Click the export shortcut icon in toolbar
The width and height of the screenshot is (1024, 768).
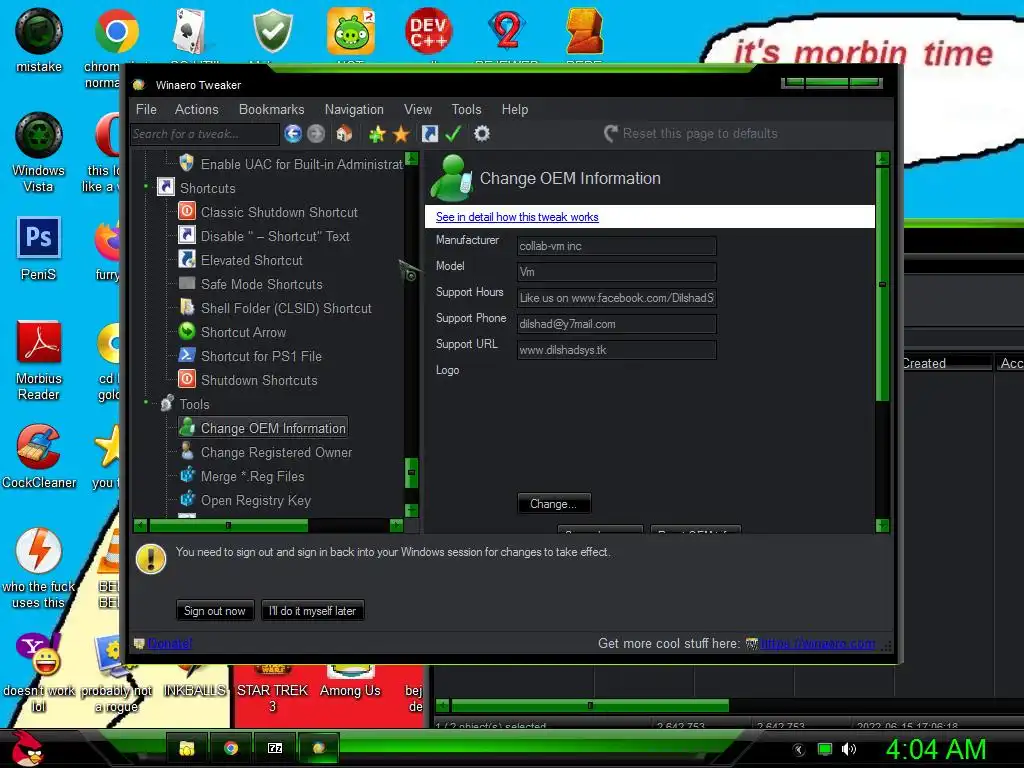pos(430,134)
